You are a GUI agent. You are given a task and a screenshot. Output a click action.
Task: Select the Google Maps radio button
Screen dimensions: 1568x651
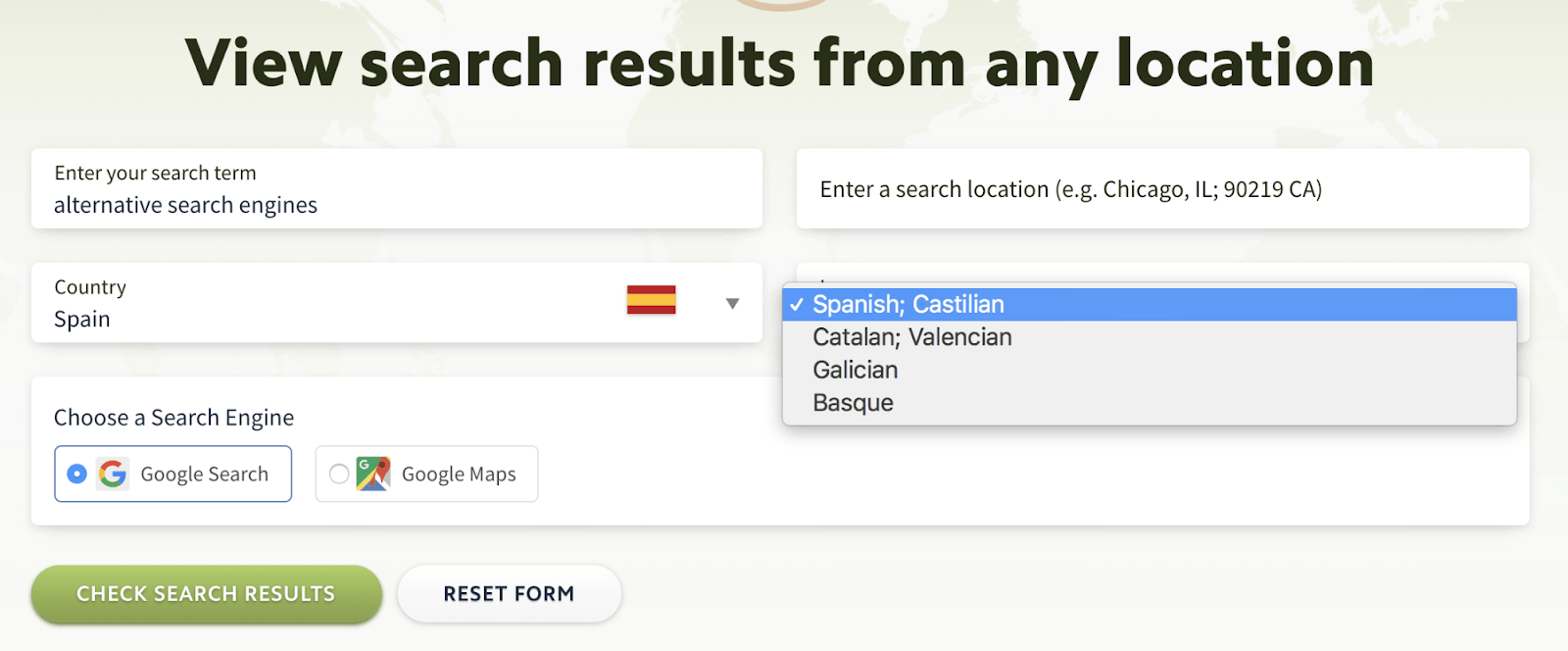(339, 474)
